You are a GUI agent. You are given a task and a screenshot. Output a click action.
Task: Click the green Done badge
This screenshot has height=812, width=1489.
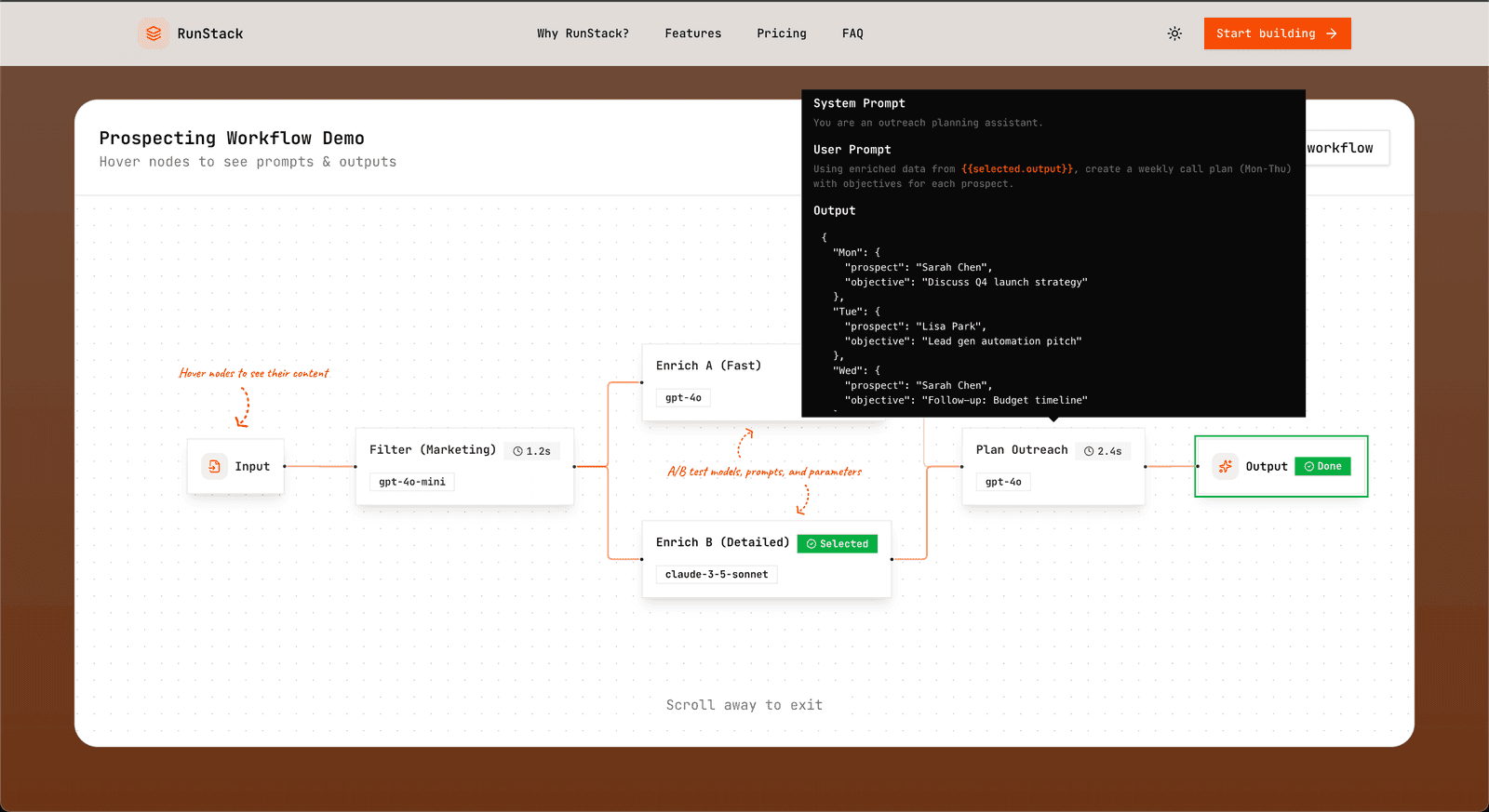pos(1322,467)
